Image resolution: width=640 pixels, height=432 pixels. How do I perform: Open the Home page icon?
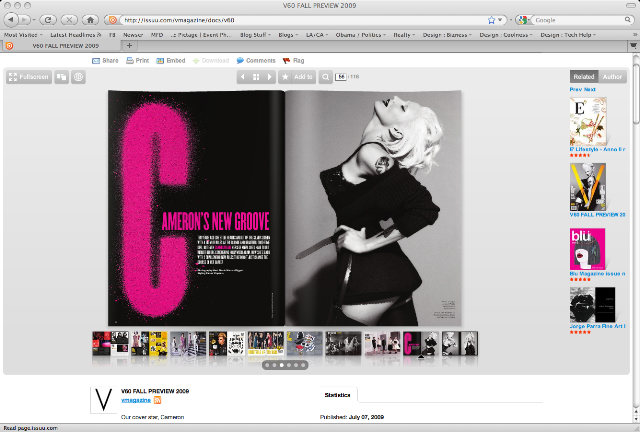point(90,20)
